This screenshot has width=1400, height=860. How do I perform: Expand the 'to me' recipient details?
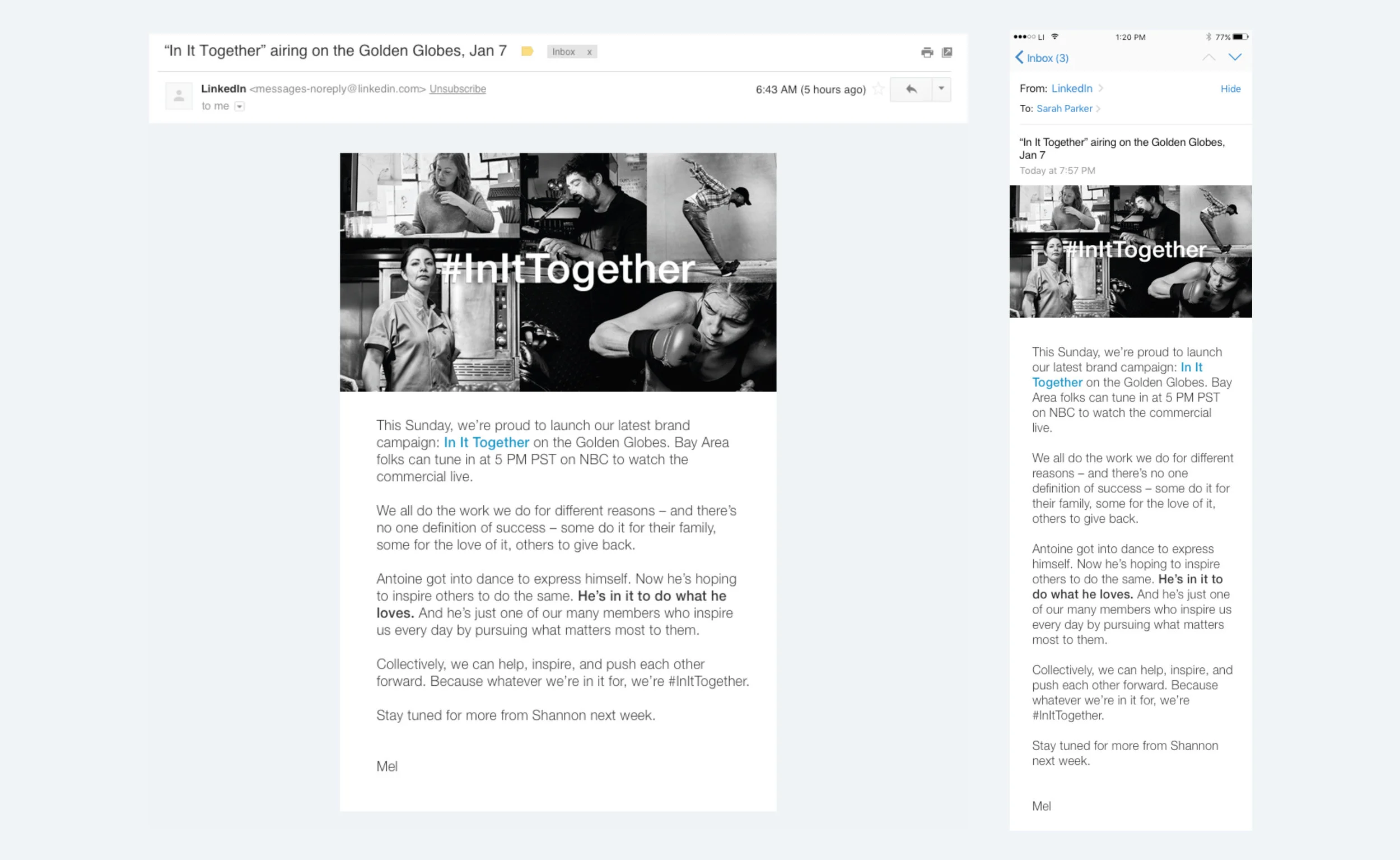(x=239, y=106)
